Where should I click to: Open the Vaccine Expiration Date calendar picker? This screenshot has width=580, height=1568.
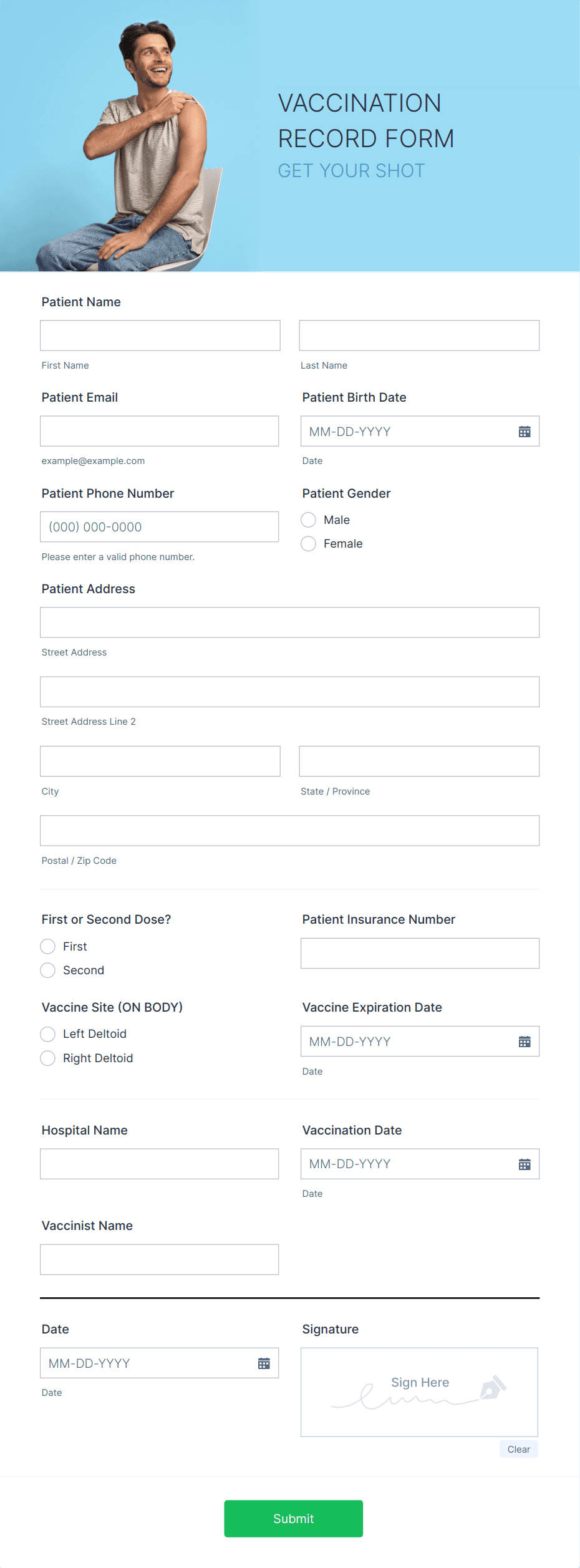pyautogui.click(x=524, y=1041)
